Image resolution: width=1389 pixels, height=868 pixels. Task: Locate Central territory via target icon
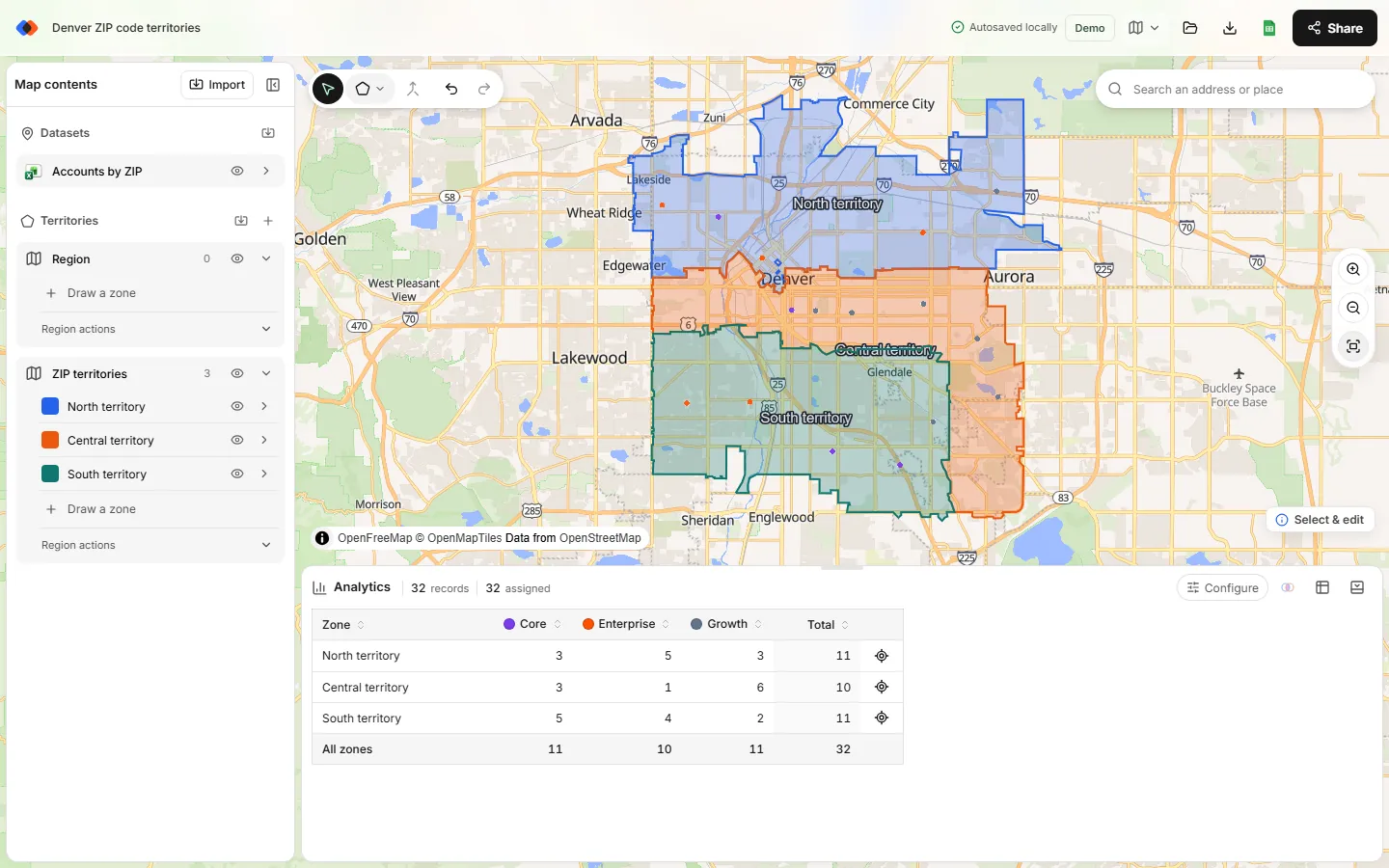pos(882,687)
